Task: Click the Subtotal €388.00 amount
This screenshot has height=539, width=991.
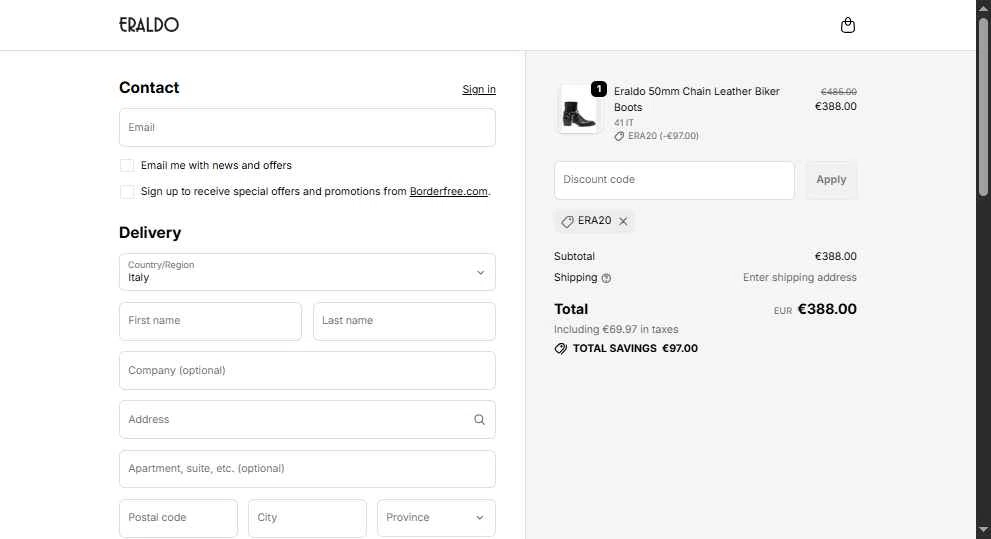Action: click(x=836, y=257)
